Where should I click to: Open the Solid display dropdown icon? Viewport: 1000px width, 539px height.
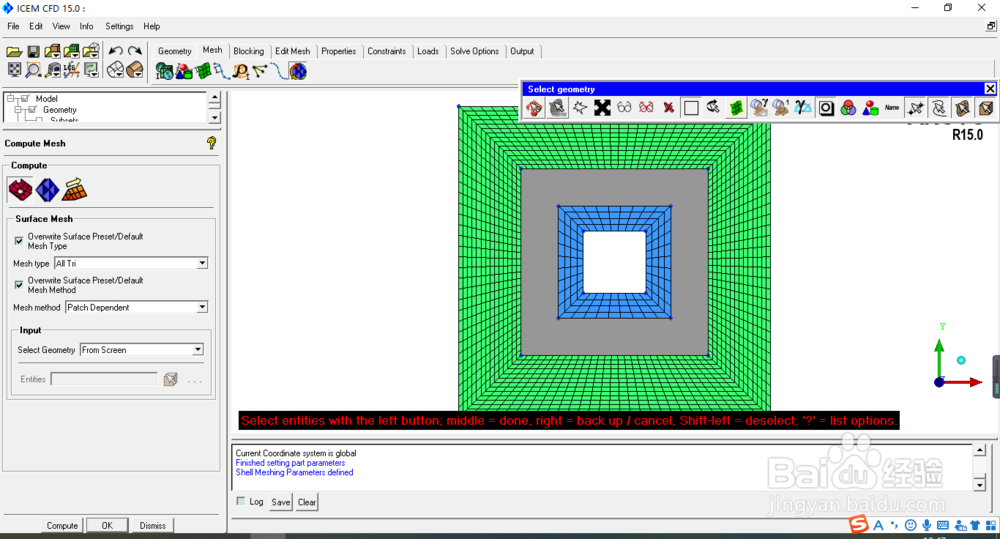tap(135, 70)
